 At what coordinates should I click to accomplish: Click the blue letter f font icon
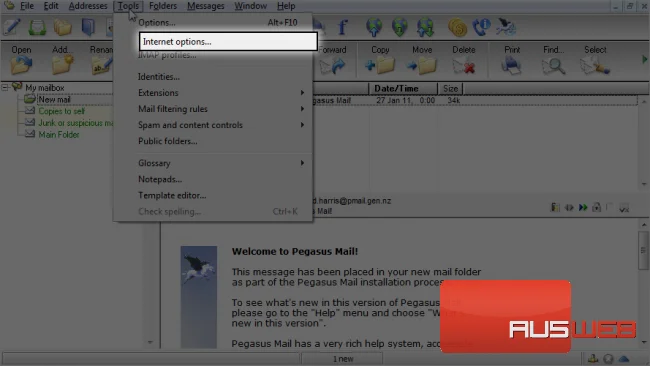coord(343,27)
